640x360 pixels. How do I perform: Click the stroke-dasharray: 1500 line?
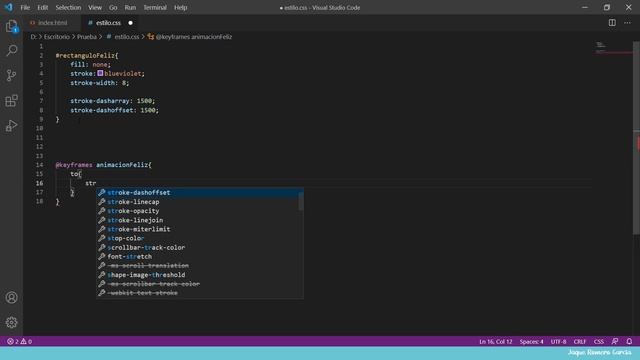[113, 101]
